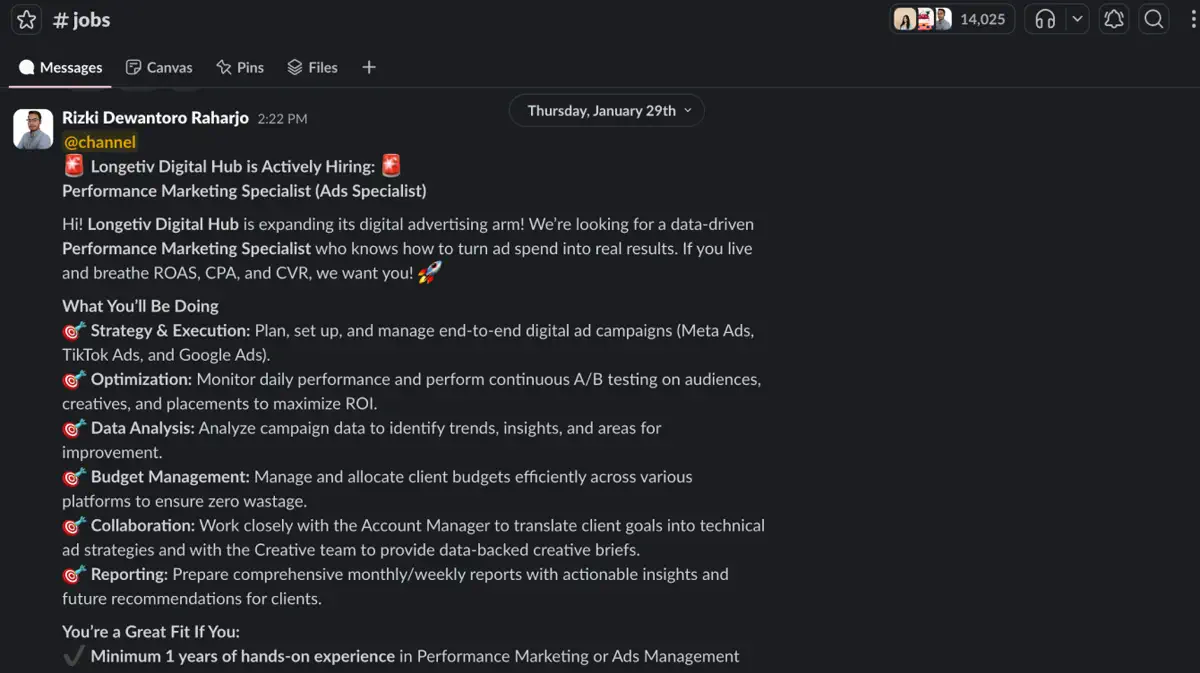This screenshot has height=673, width=1200.
Task: Open Rizki's profile picture
Action: click(32, 128)
